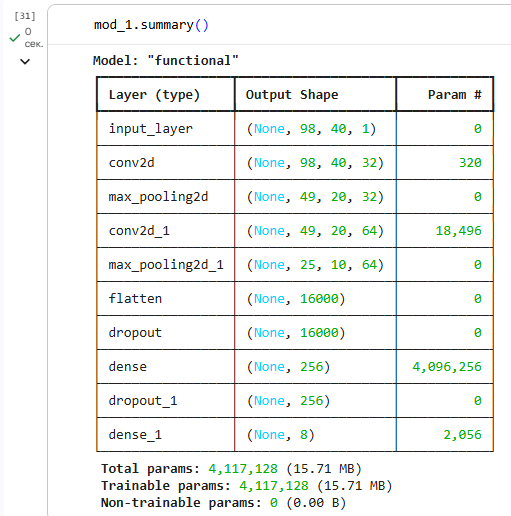The image size is (511, 516).
Task: Click the Output Shape column header
Action: tap(292, 95)
